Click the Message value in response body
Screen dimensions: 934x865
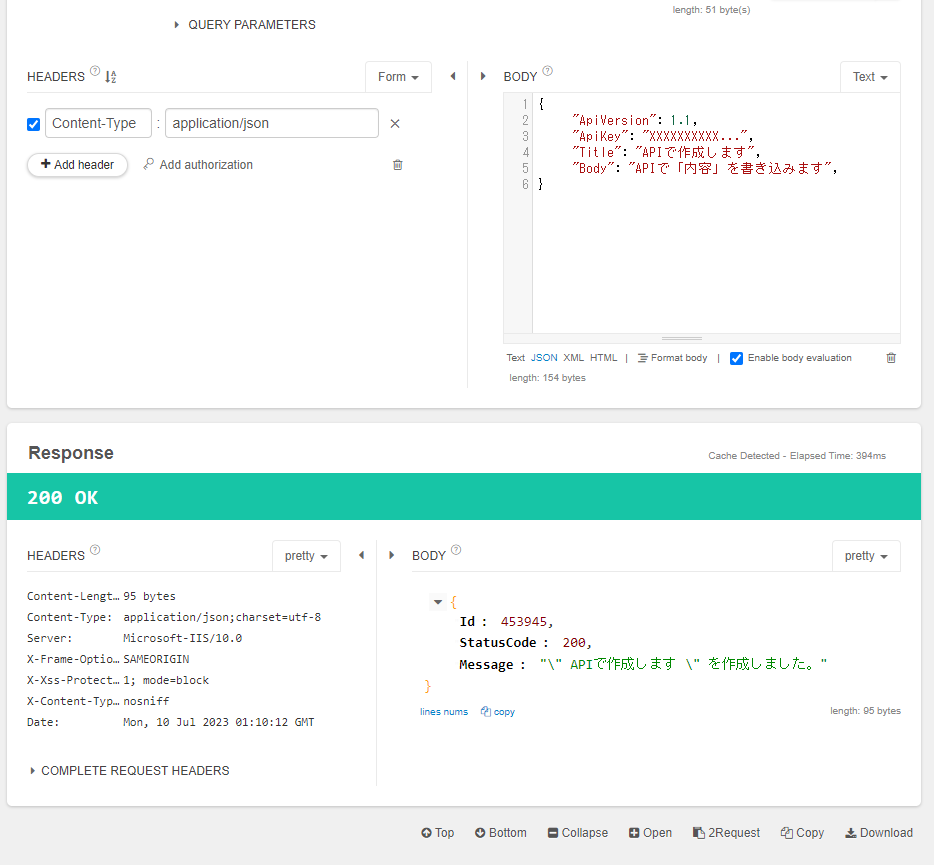[683, 664]
